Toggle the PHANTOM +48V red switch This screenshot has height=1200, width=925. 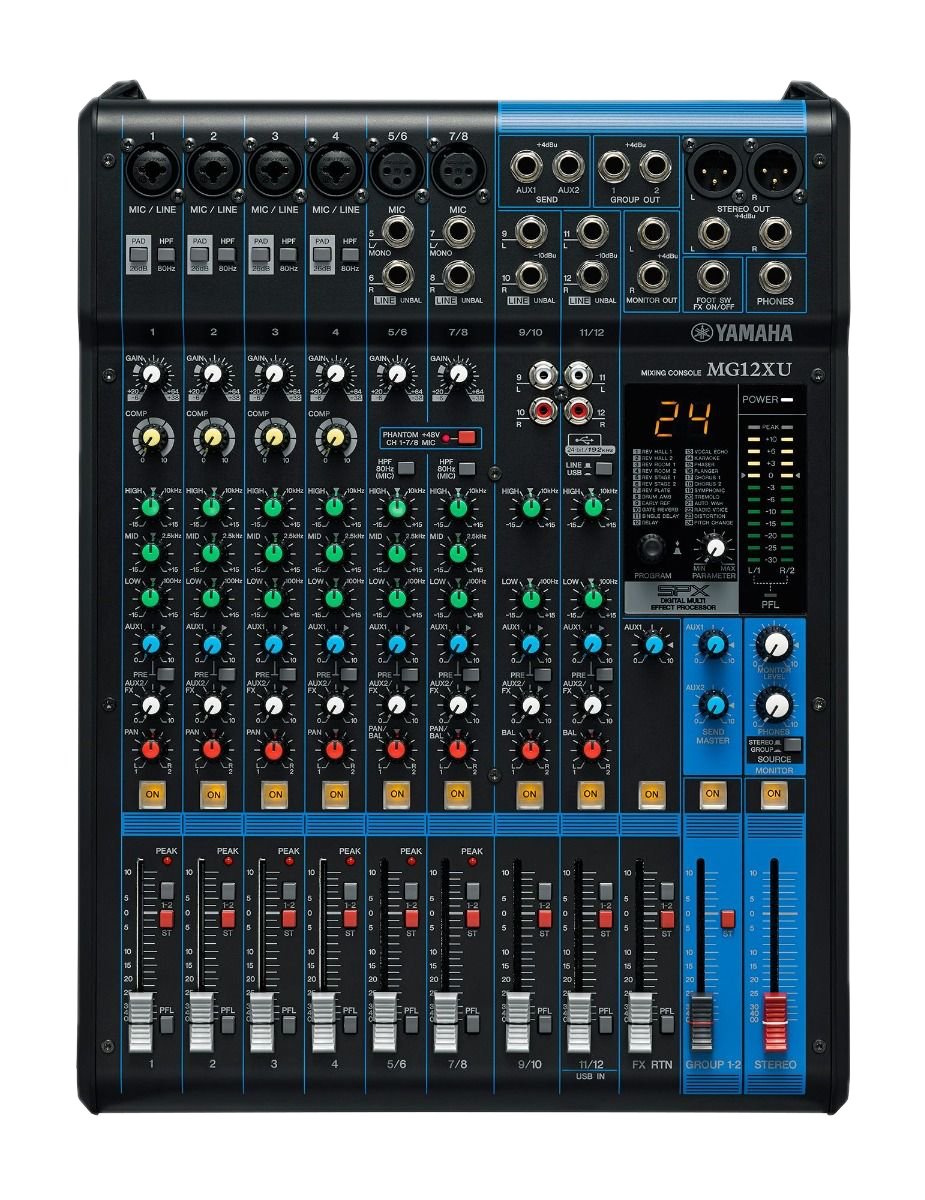465,437
